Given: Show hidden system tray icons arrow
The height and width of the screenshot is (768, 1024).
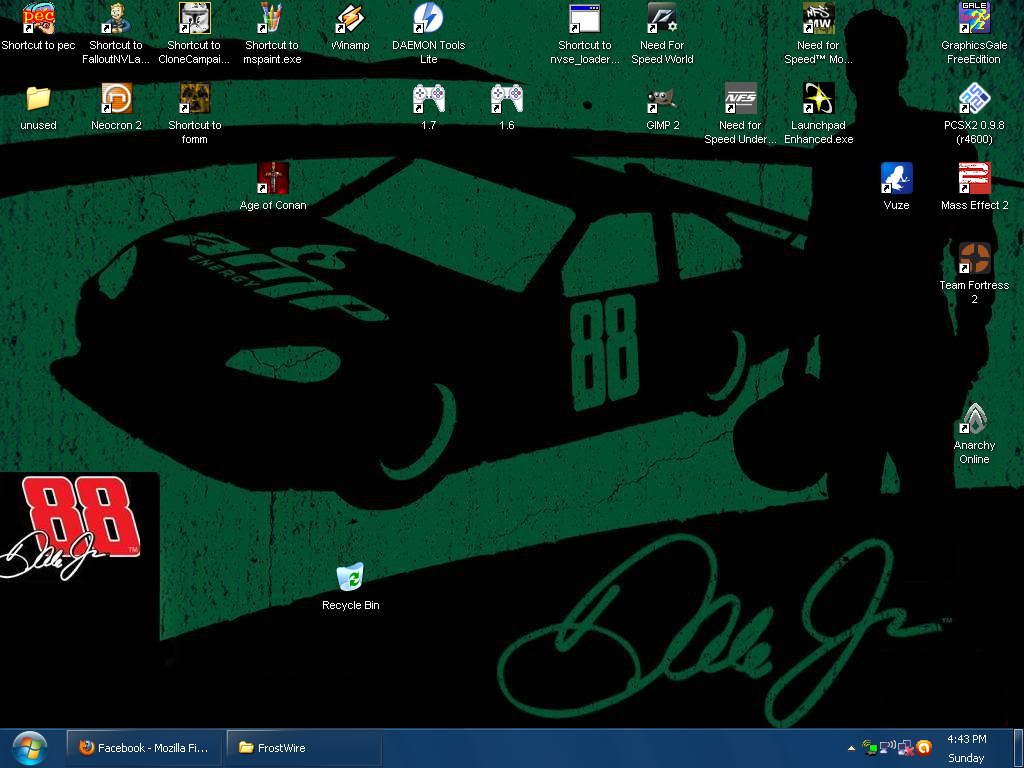Looking at the screenshot, I should tap(851, 748).
